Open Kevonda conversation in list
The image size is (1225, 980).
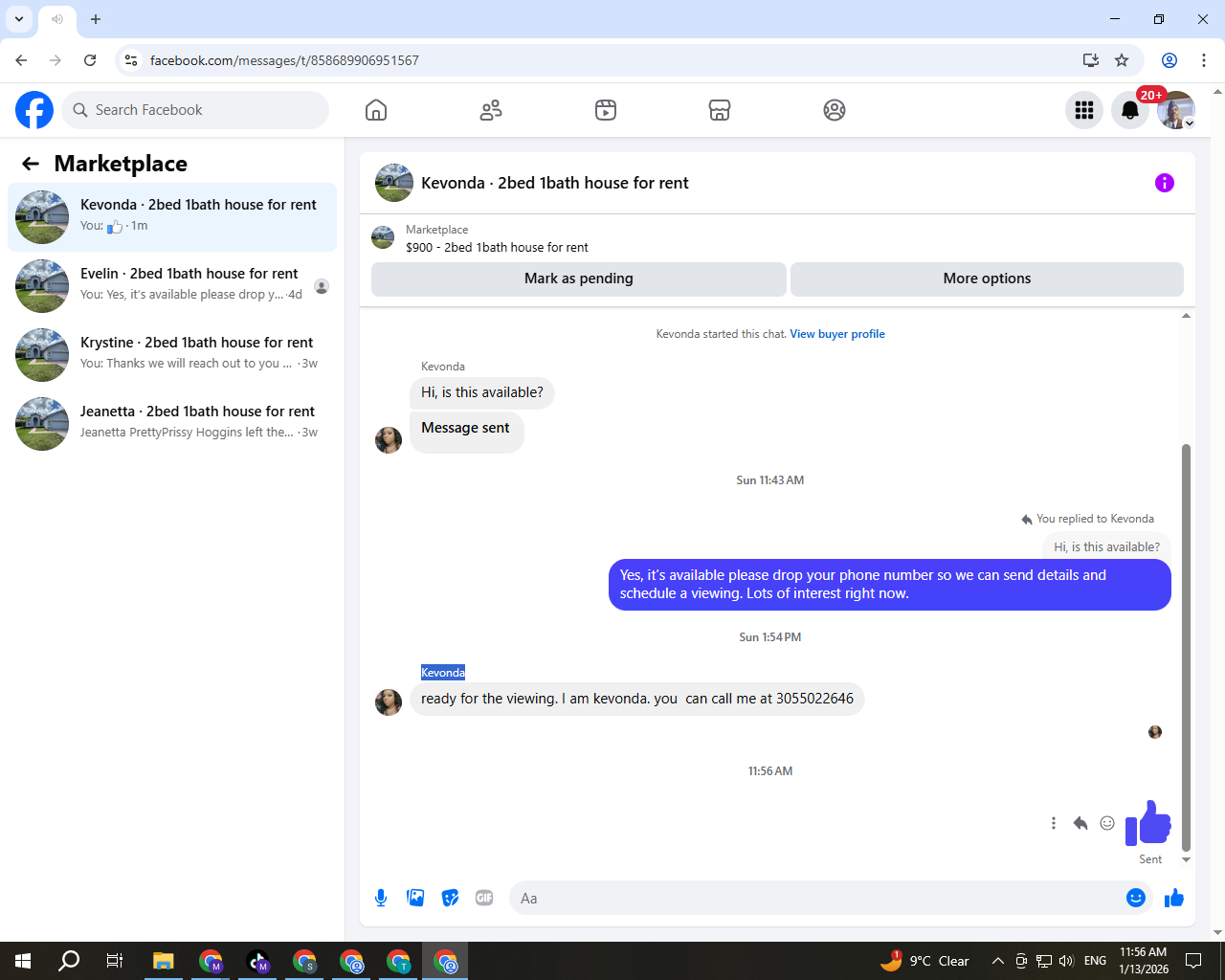(172, 217)
